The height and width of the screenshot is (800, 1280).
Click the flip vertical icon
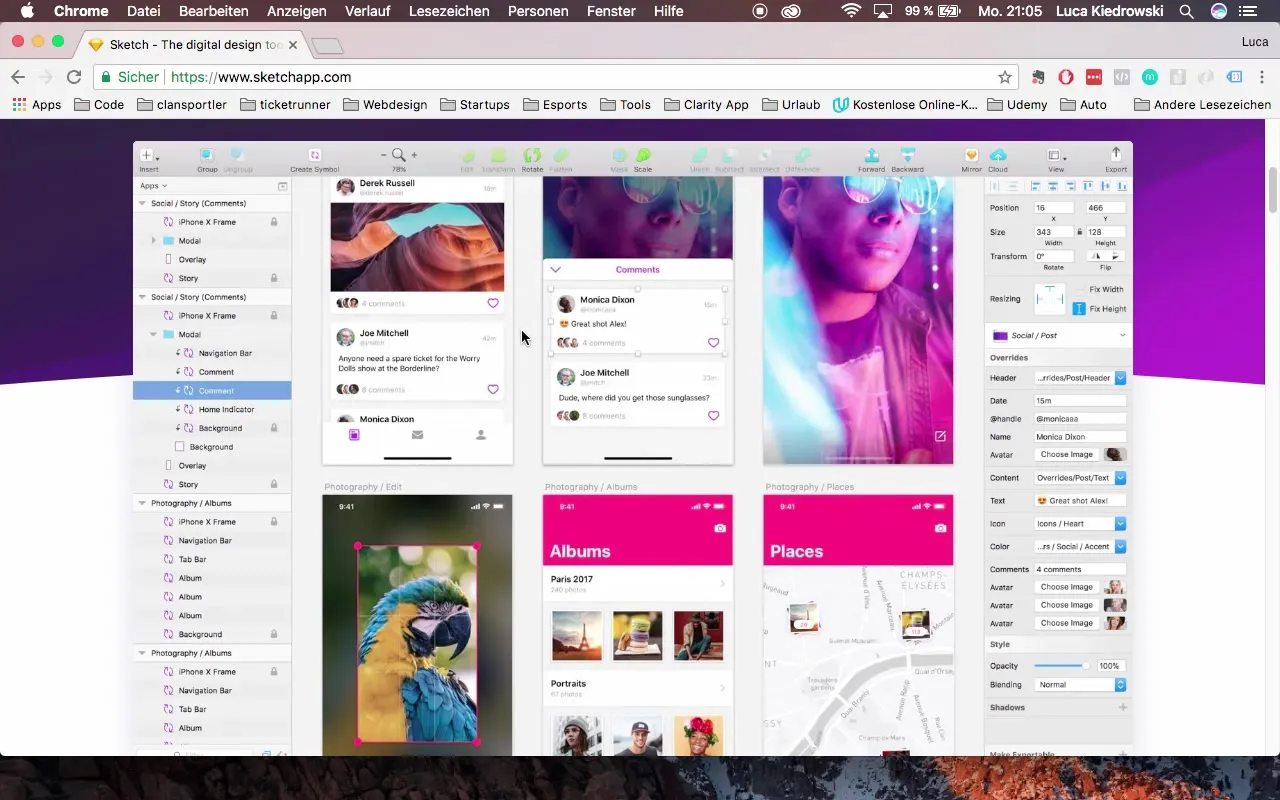pyautogui.click(x=1116, y=256)
